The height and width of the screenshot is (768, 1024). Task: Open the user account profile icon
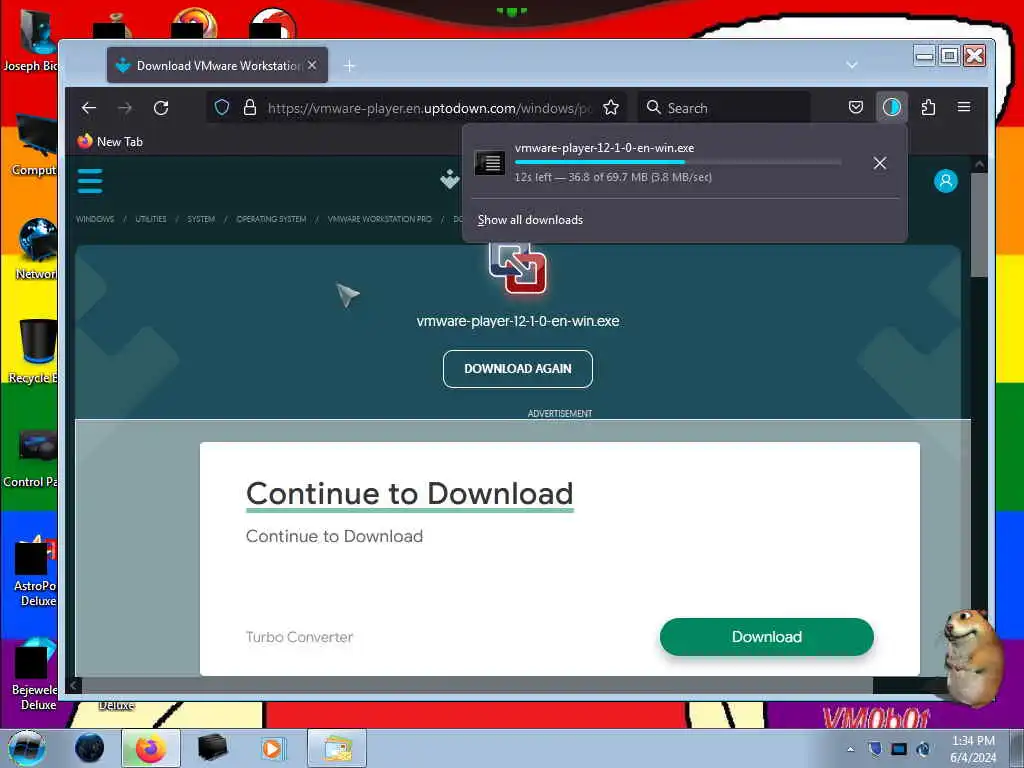click(x=946, y=181)
